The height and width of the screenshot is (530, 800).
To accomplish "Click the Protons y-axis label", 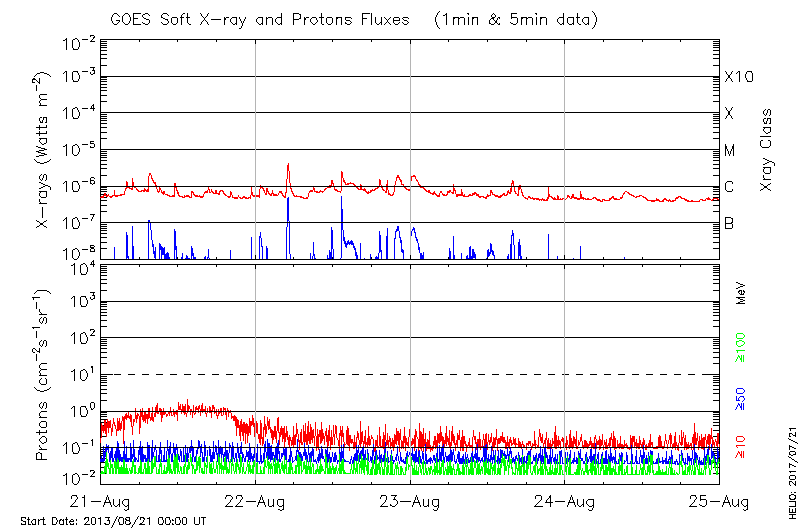I will [x=43, y=376].
